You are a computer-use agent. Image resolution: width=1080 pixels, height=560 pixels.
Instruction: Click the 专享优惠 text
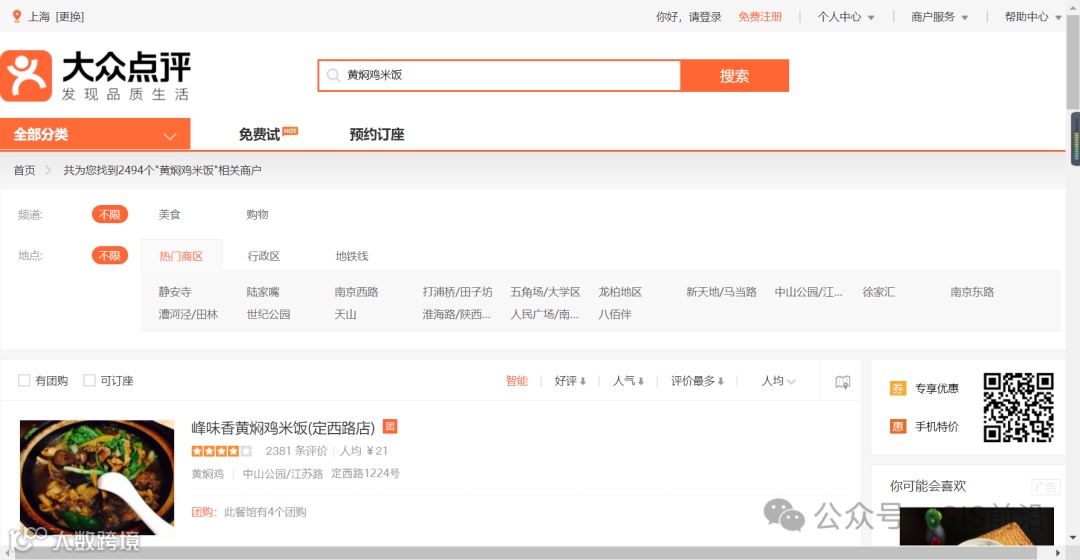[x=937, y=388]
